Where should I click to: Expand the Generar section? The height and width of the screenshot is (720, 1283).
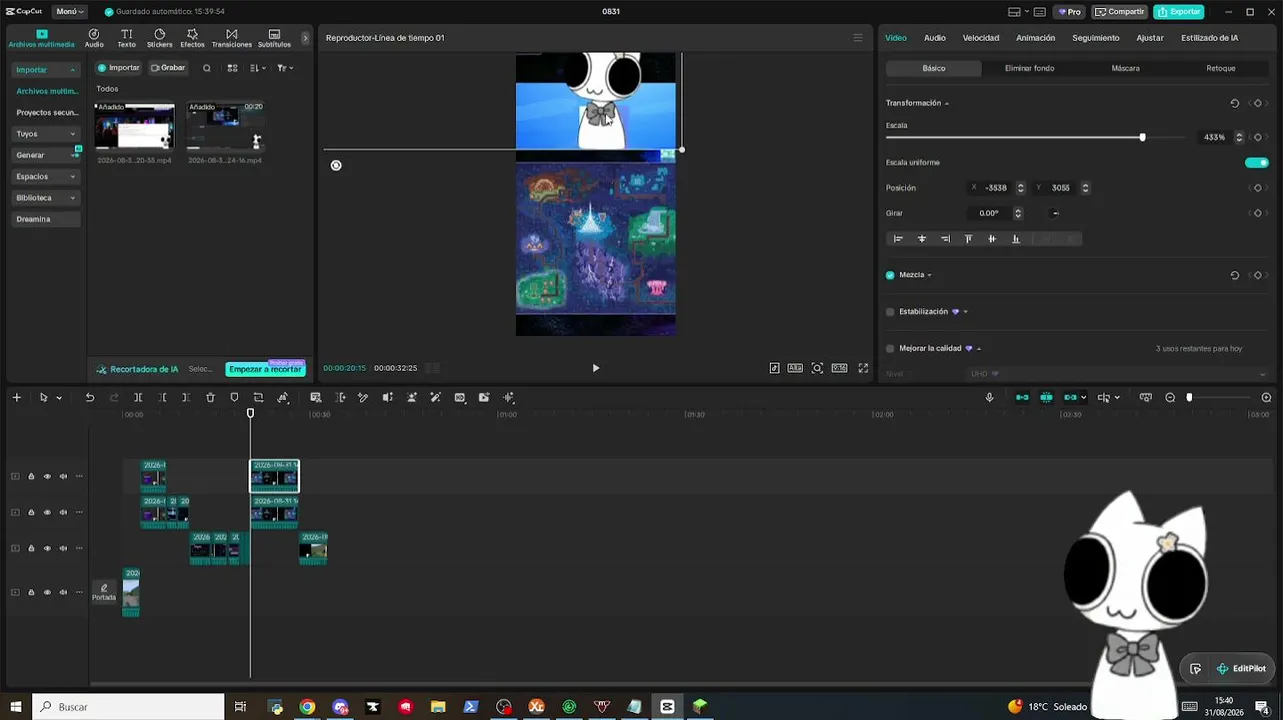pos(46,155)
